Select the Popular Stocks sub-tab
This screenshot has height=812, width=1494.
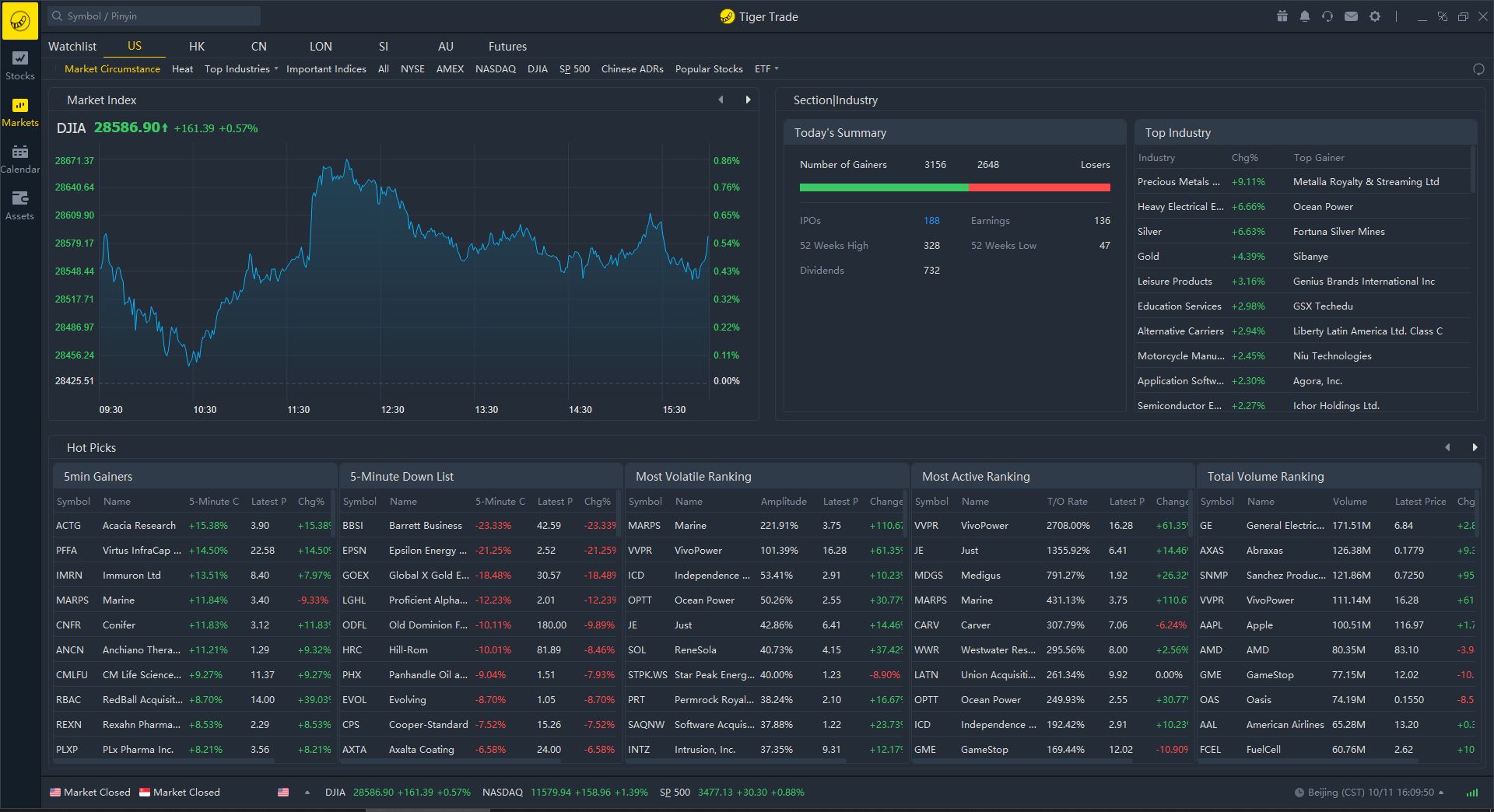point(709,69)
